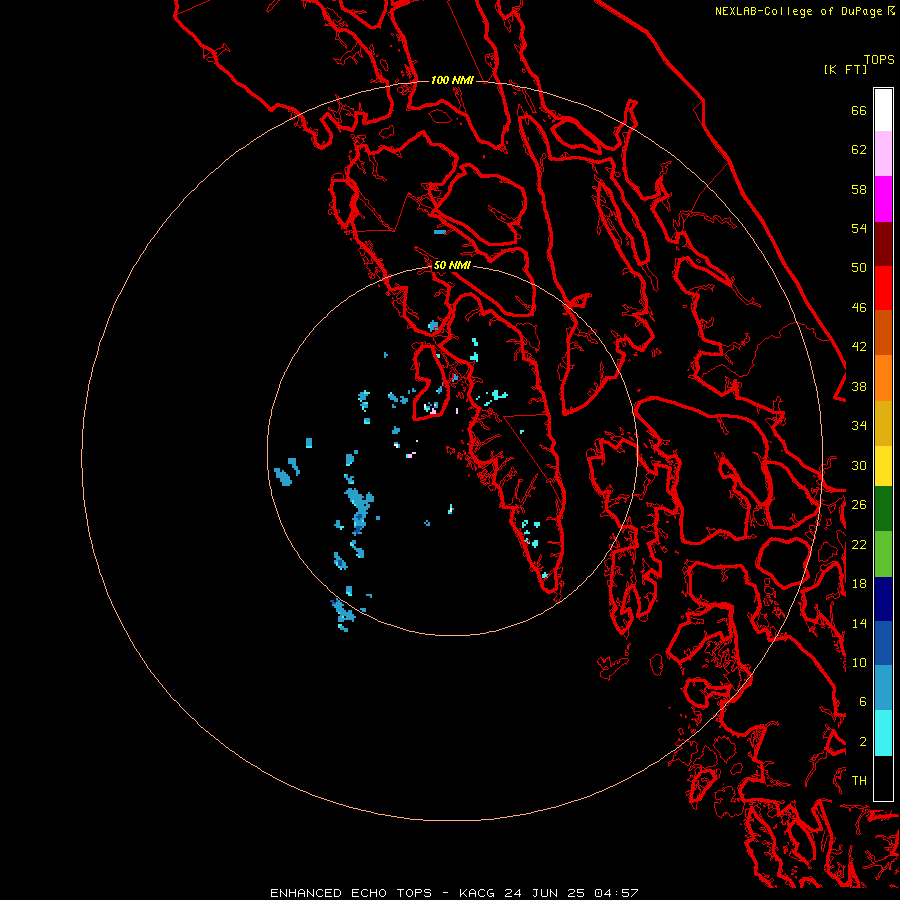The height and width of the screenshot is (900, 900).
Task: Click the legend value 6
Action: click(863, 702)
